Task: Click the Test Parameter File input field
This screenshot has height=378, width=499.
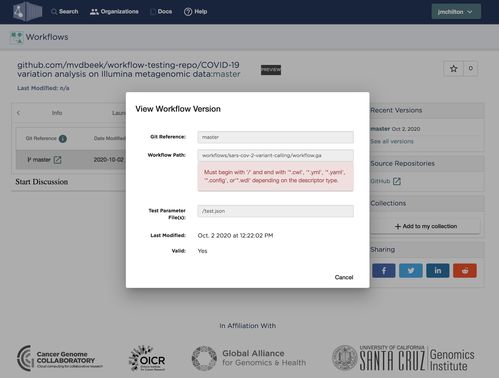Action: 275,211
